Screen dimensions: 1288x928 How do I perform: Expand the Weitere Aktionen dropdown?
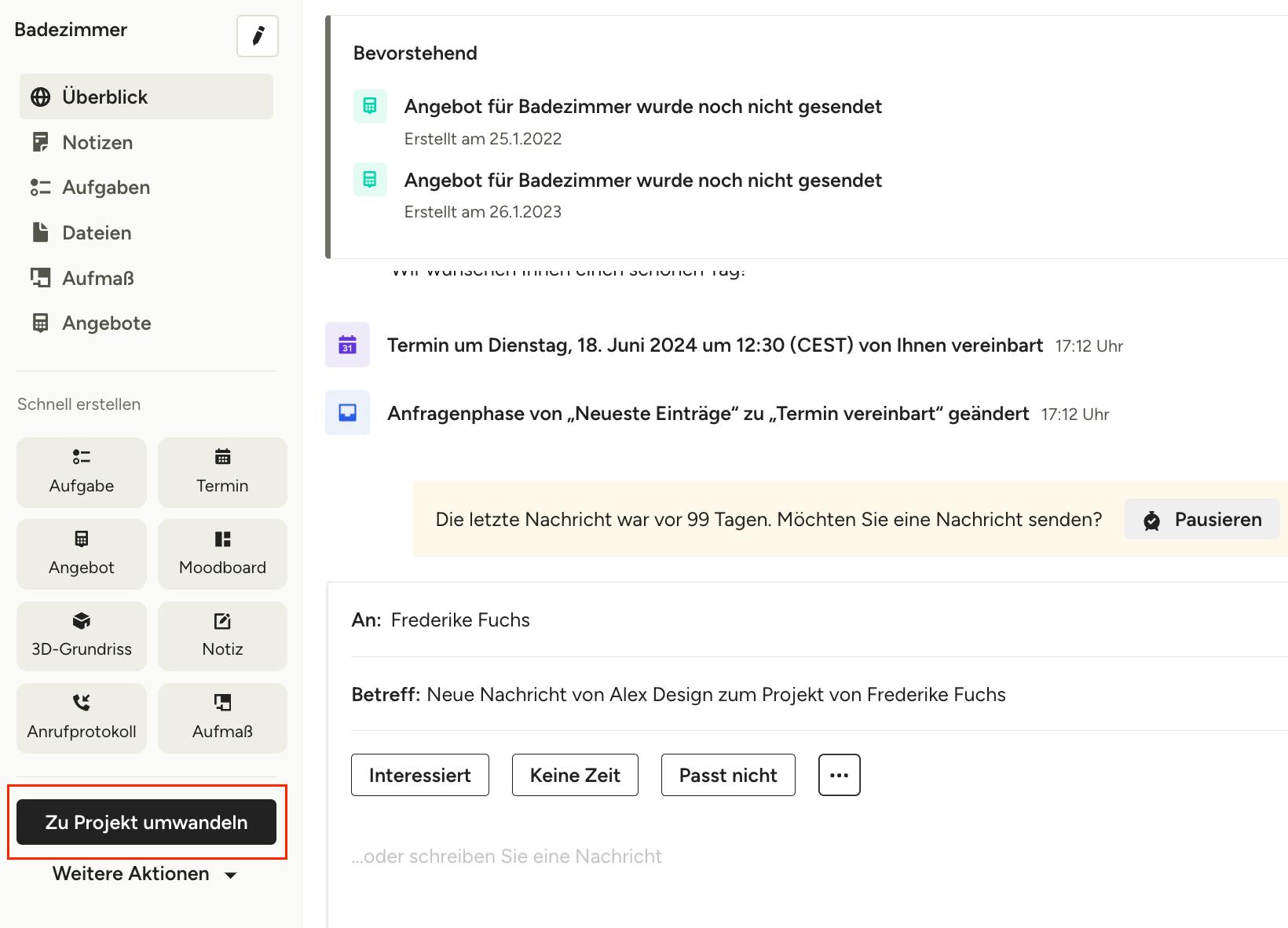tap(145, 874)
